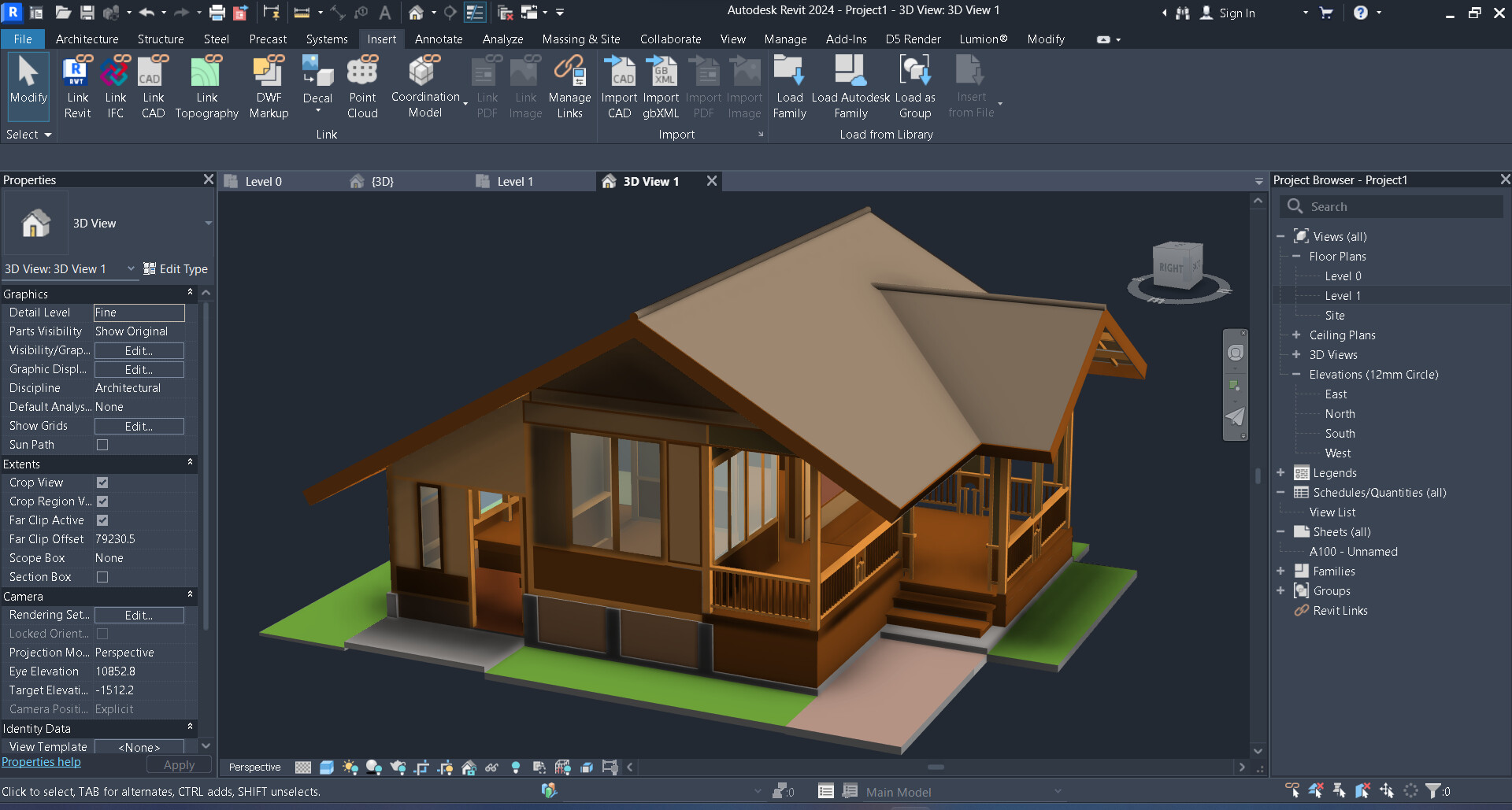Select the Point Cloud tool

(x=362, y=87)
